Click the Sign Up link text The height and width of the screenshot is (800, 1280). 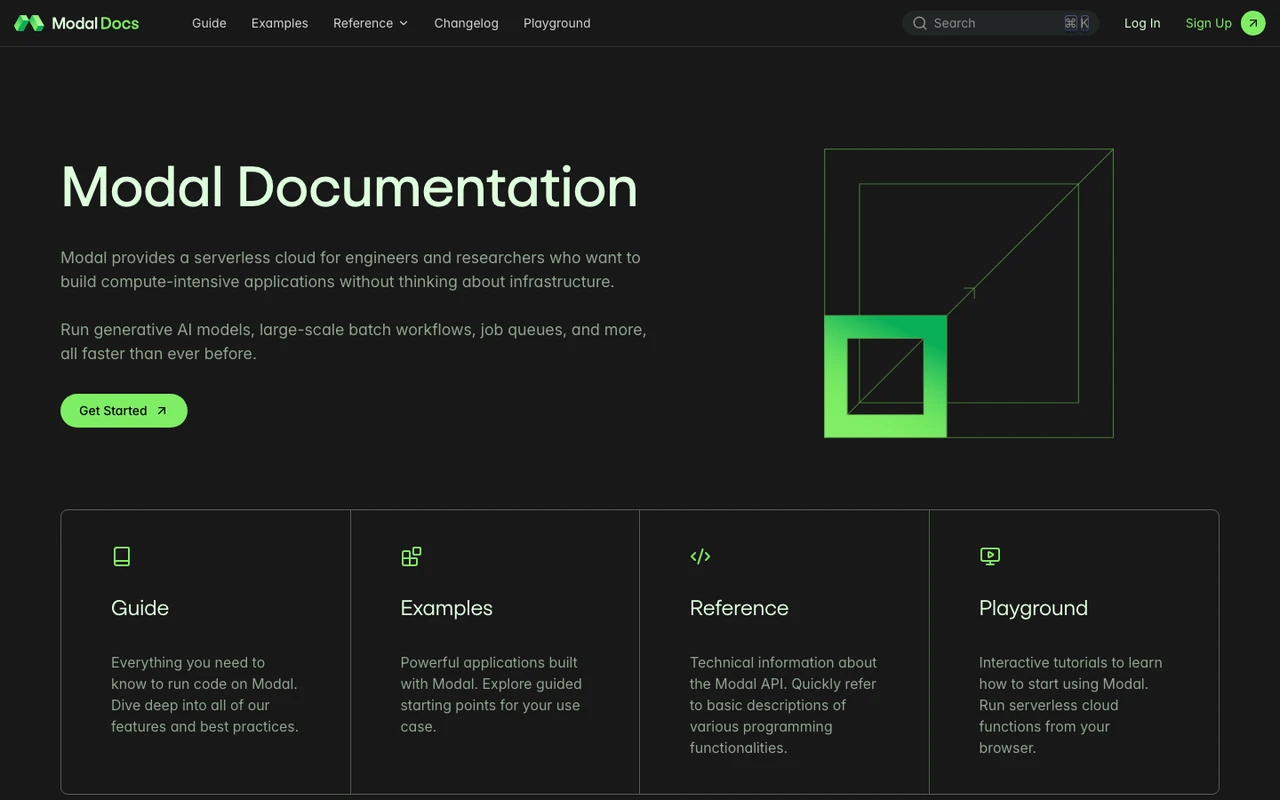1208,23
